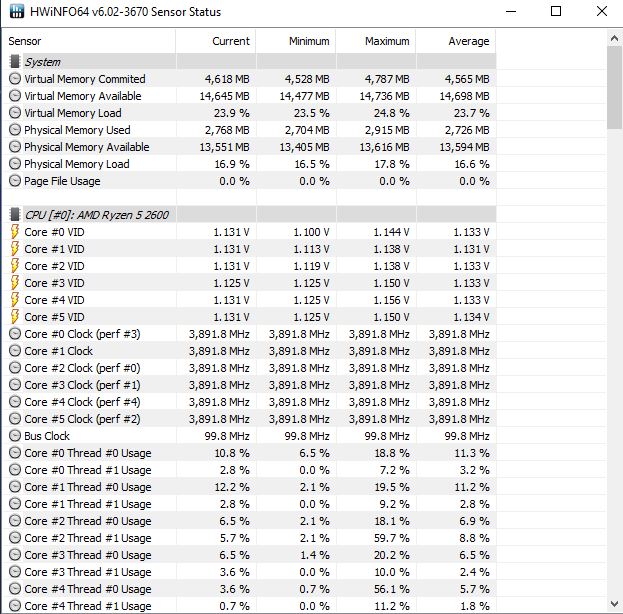Select the Core #4 Thread #1 Usage label
623x614 pixels.
pyautogui.click(x=88, y=606)
